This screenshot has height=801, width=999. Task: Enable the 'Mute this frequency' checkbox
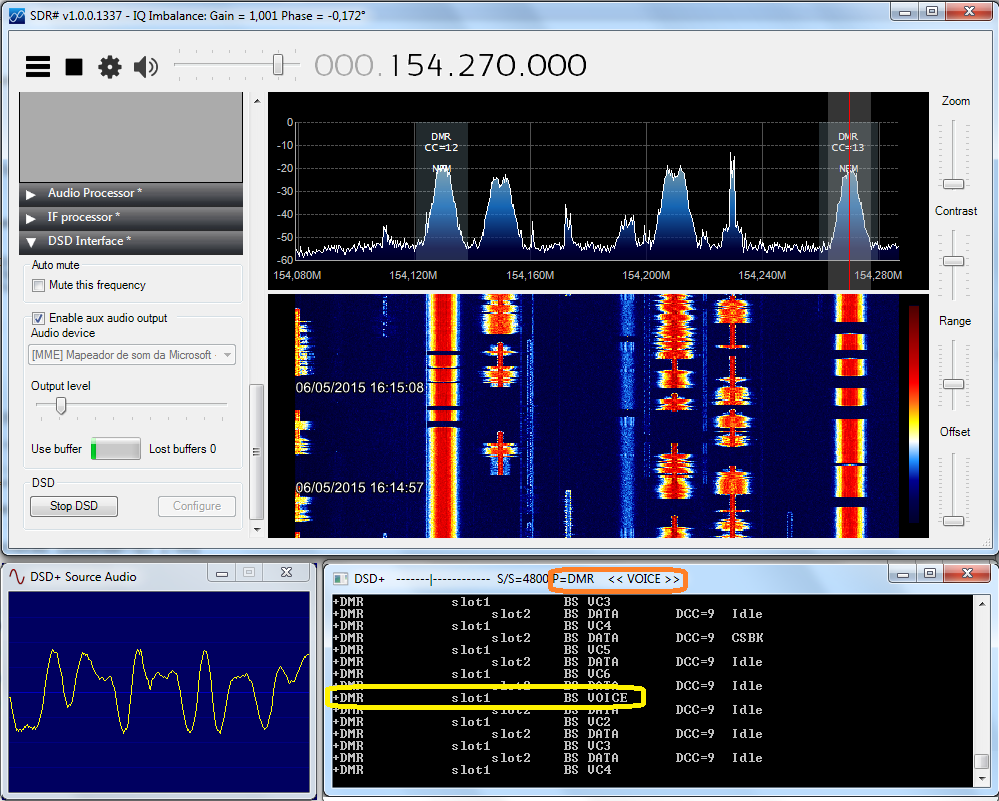click(40, 286)
